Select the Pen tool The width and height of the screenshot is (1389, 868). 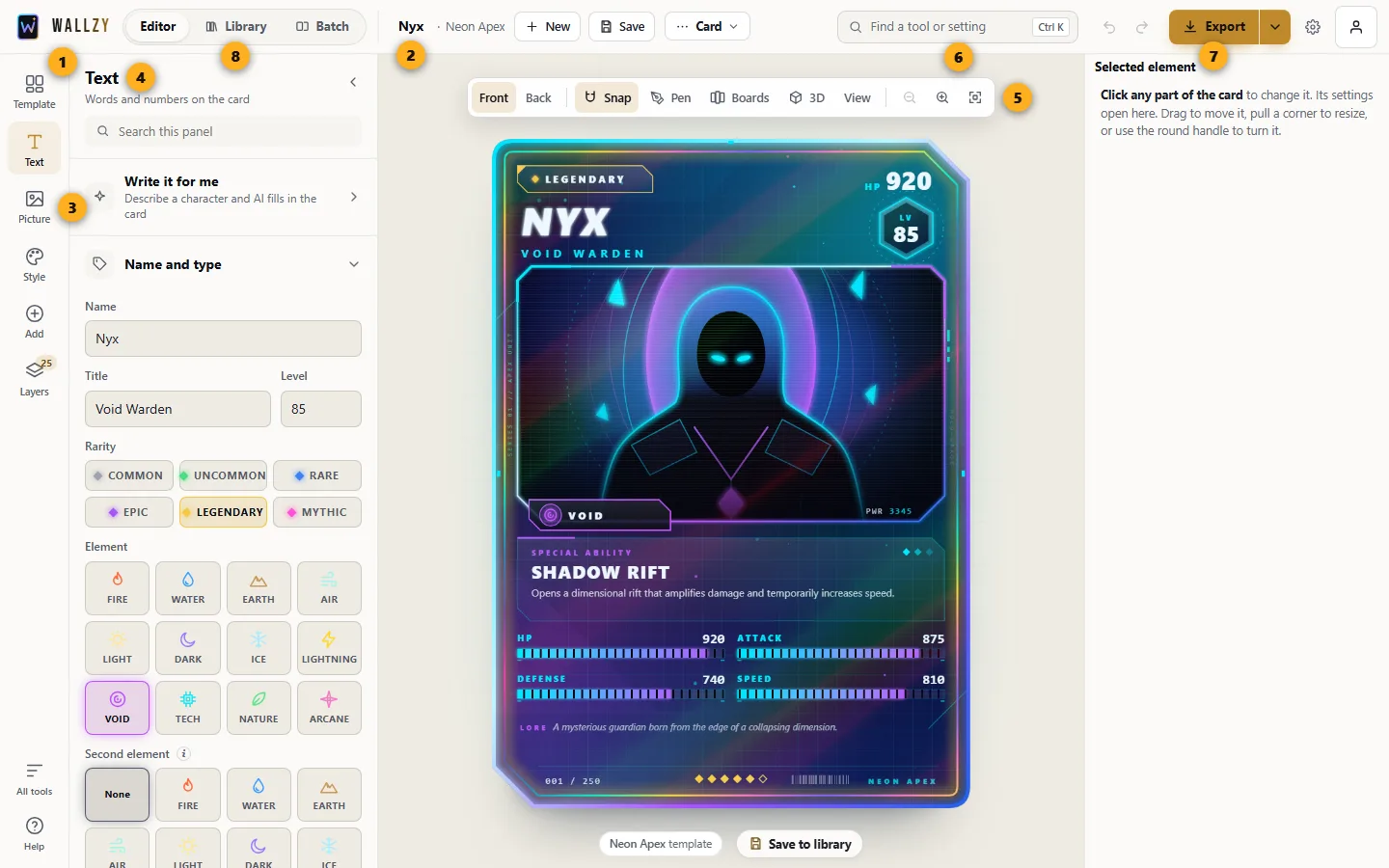click(x=670, y=97)
